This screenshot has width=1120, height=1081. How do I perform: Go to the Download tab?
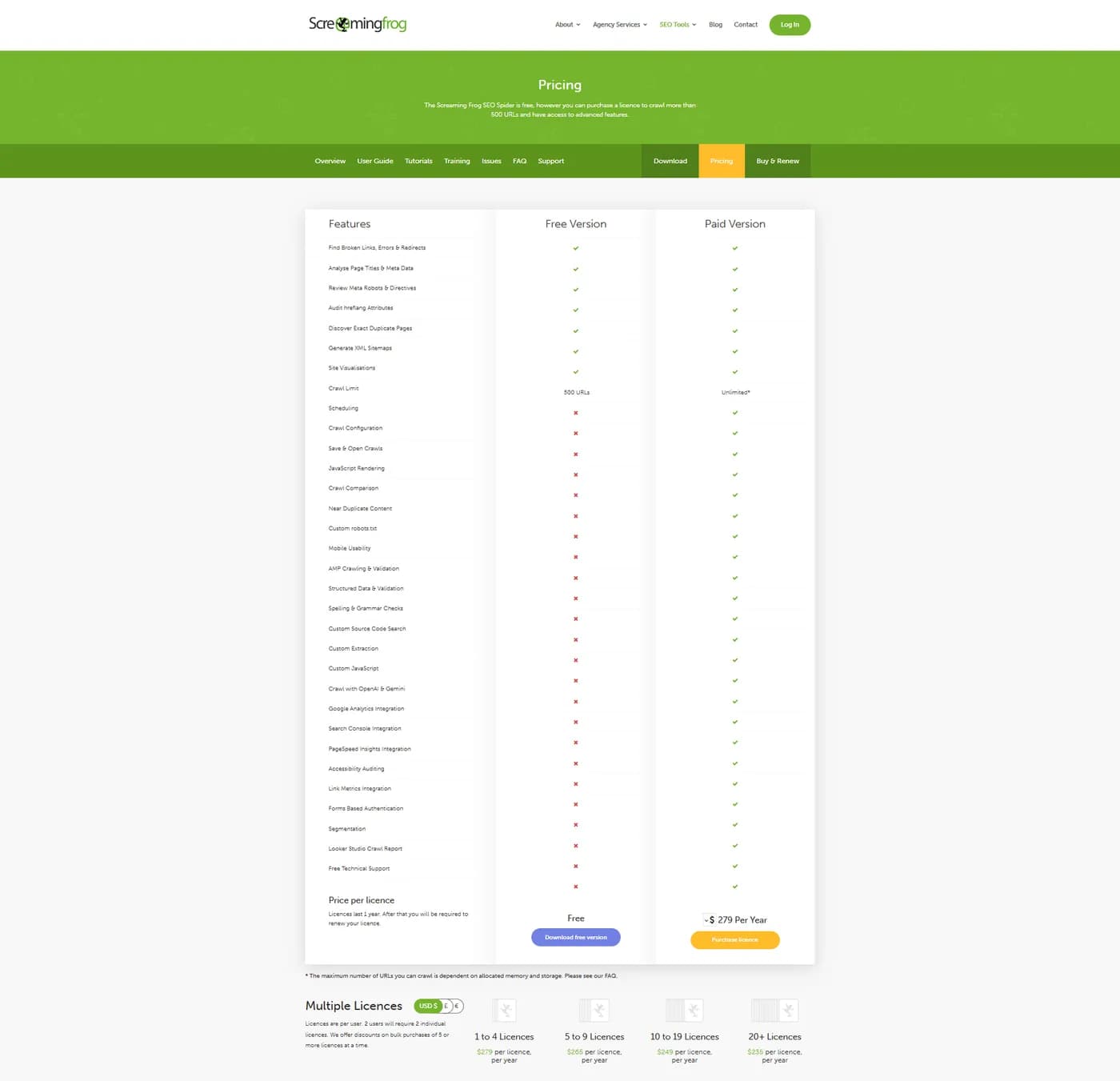670,161
